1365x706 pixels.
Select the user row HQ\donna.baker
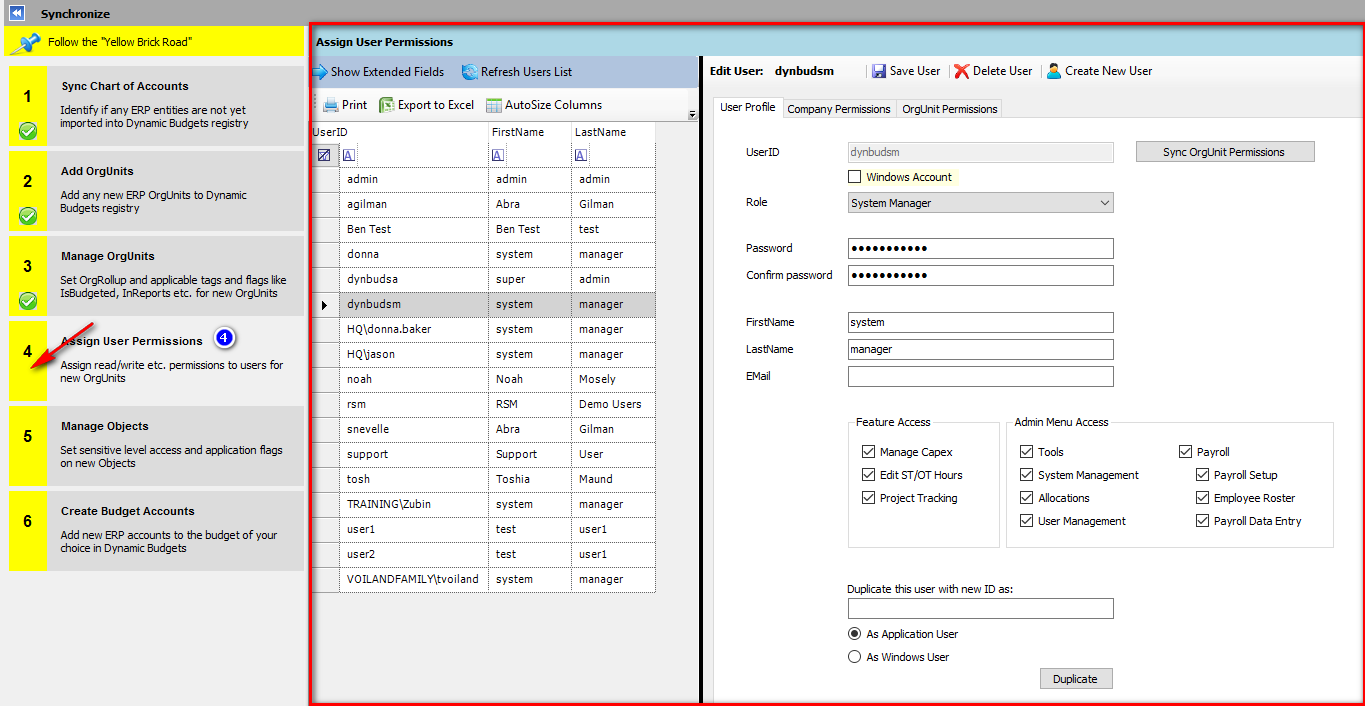484,329
